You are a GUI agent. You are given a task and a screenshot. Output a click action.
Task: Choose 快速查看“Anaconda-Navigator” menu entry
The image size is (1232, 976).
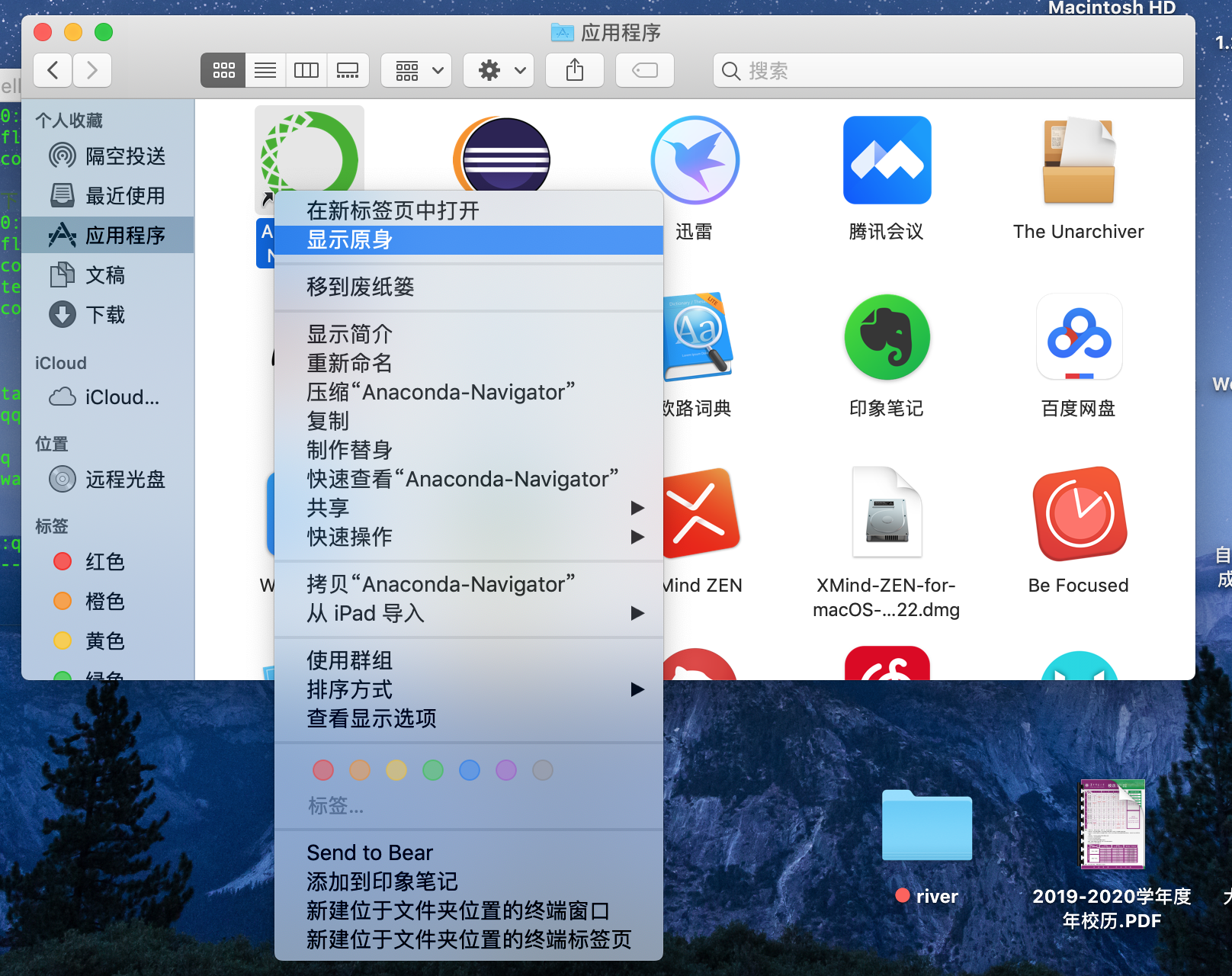coord(468,479)
